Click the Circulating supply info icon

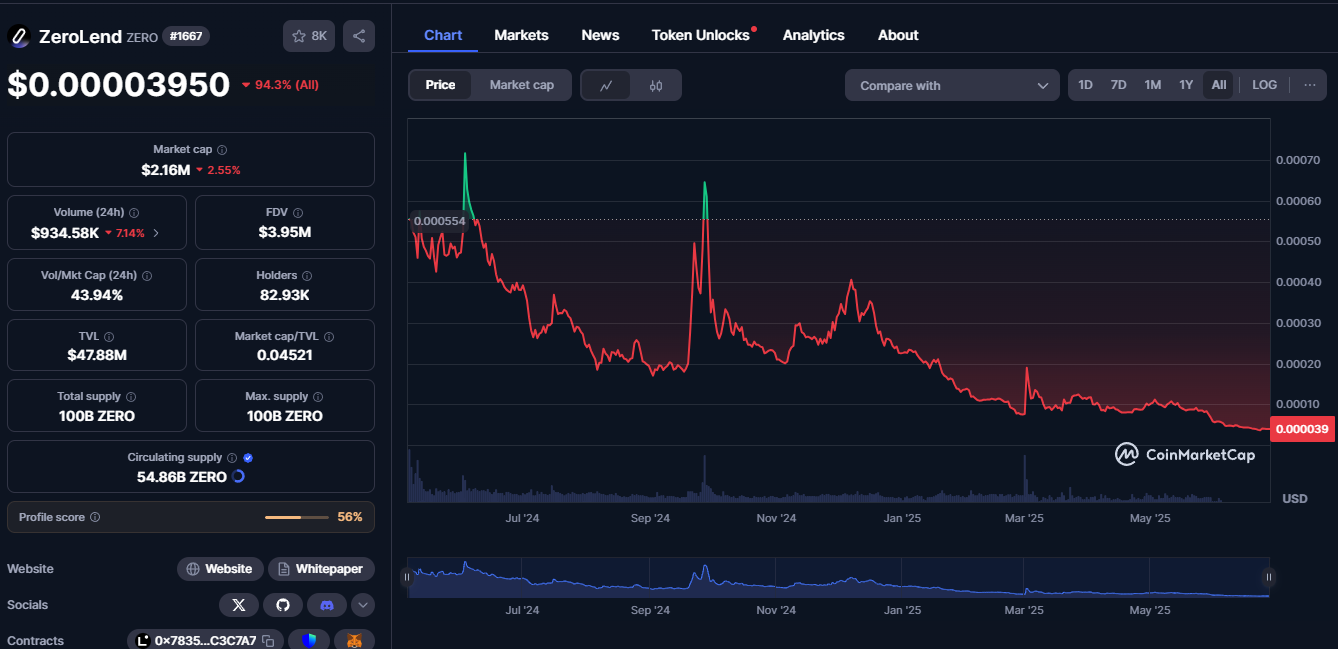(232, 457)
